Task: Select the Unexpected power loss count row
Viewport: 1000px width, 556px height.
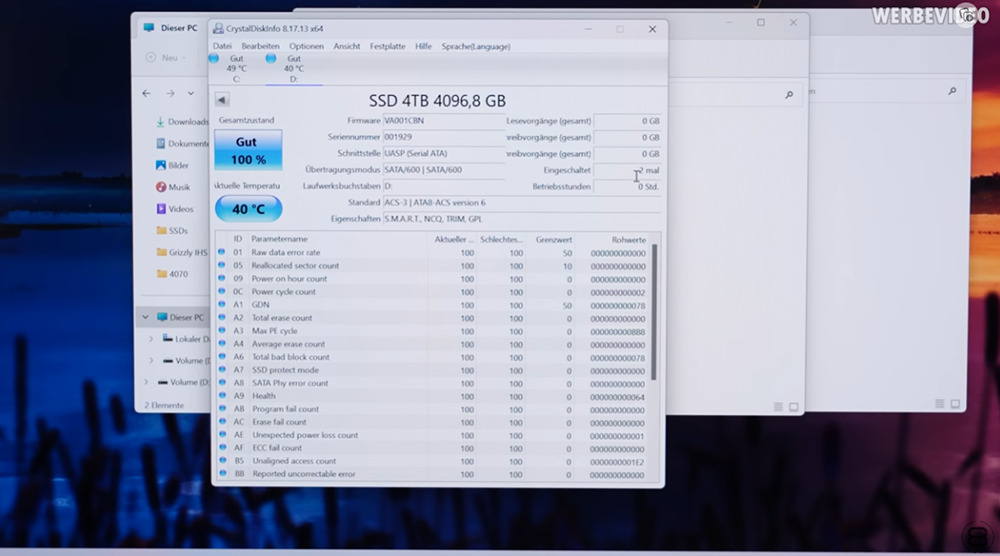Action: pyautogui.click(x=432, y=435)
